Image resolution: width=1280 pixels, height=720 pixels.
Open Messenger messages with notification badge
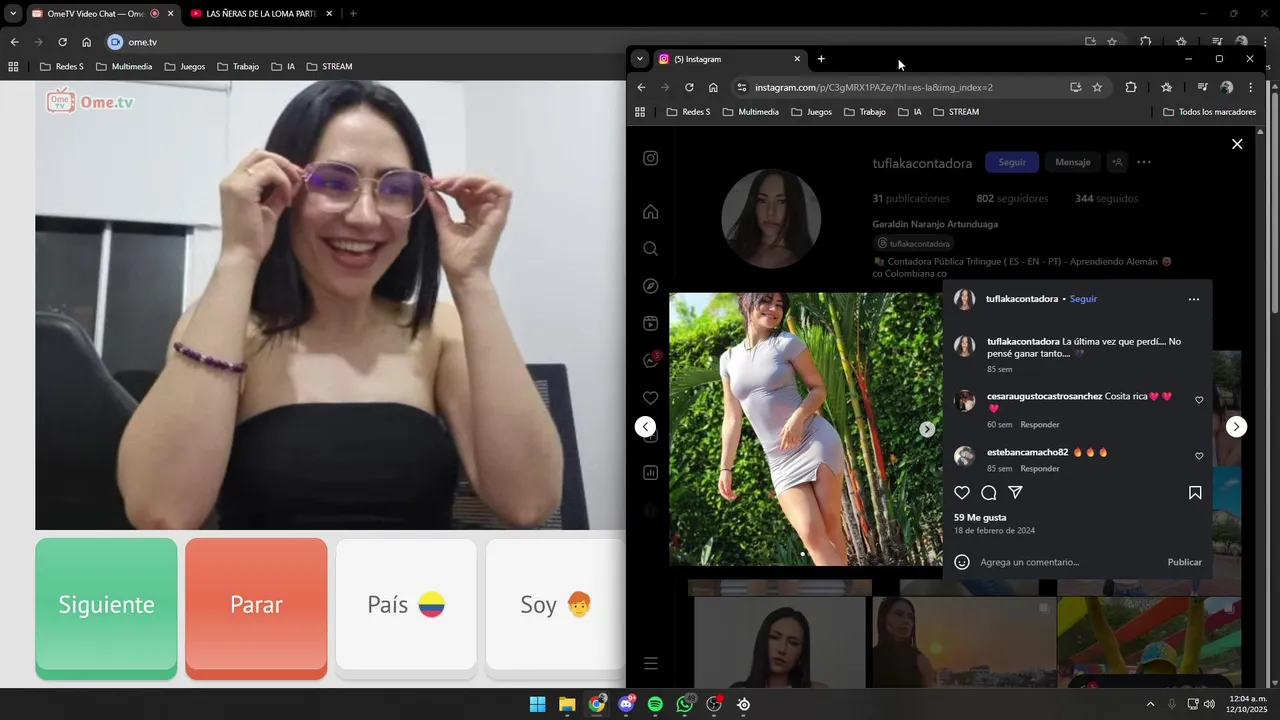(x=650, y=360)
